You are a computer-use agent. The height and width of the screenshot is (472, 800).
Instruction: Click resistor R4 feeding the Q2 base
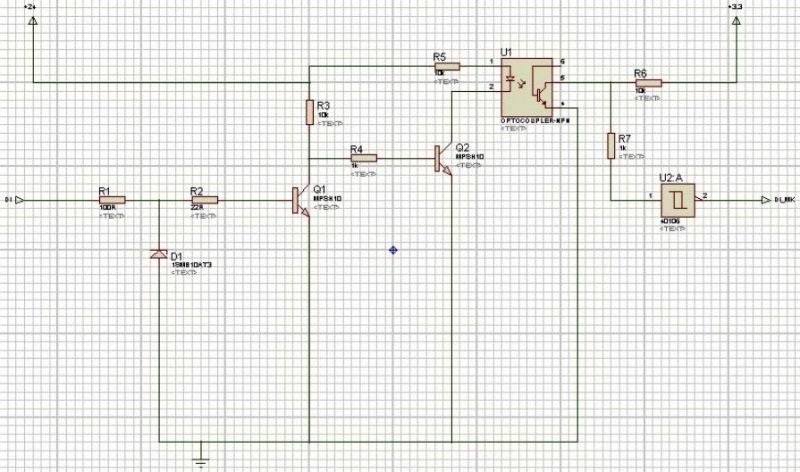coord(363,158)
